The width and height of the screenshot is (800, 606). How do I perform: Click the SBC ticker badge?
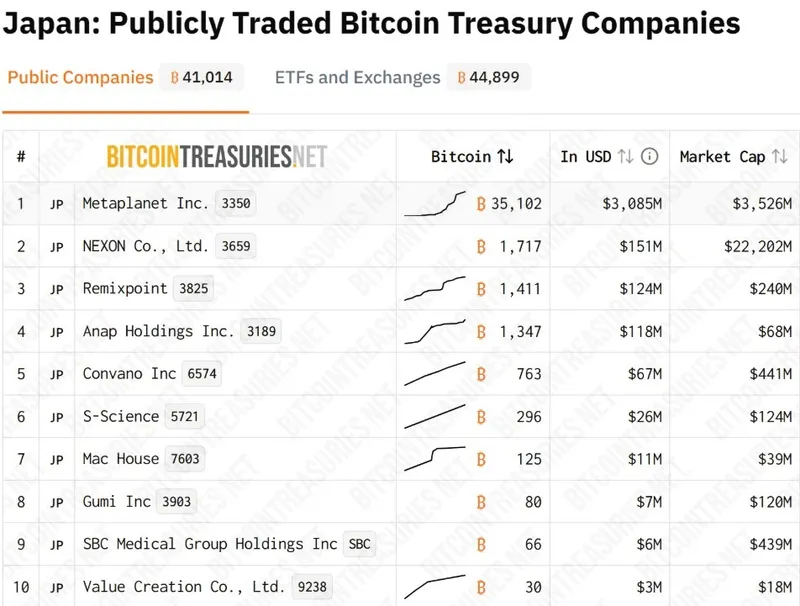tap(358, 544)
